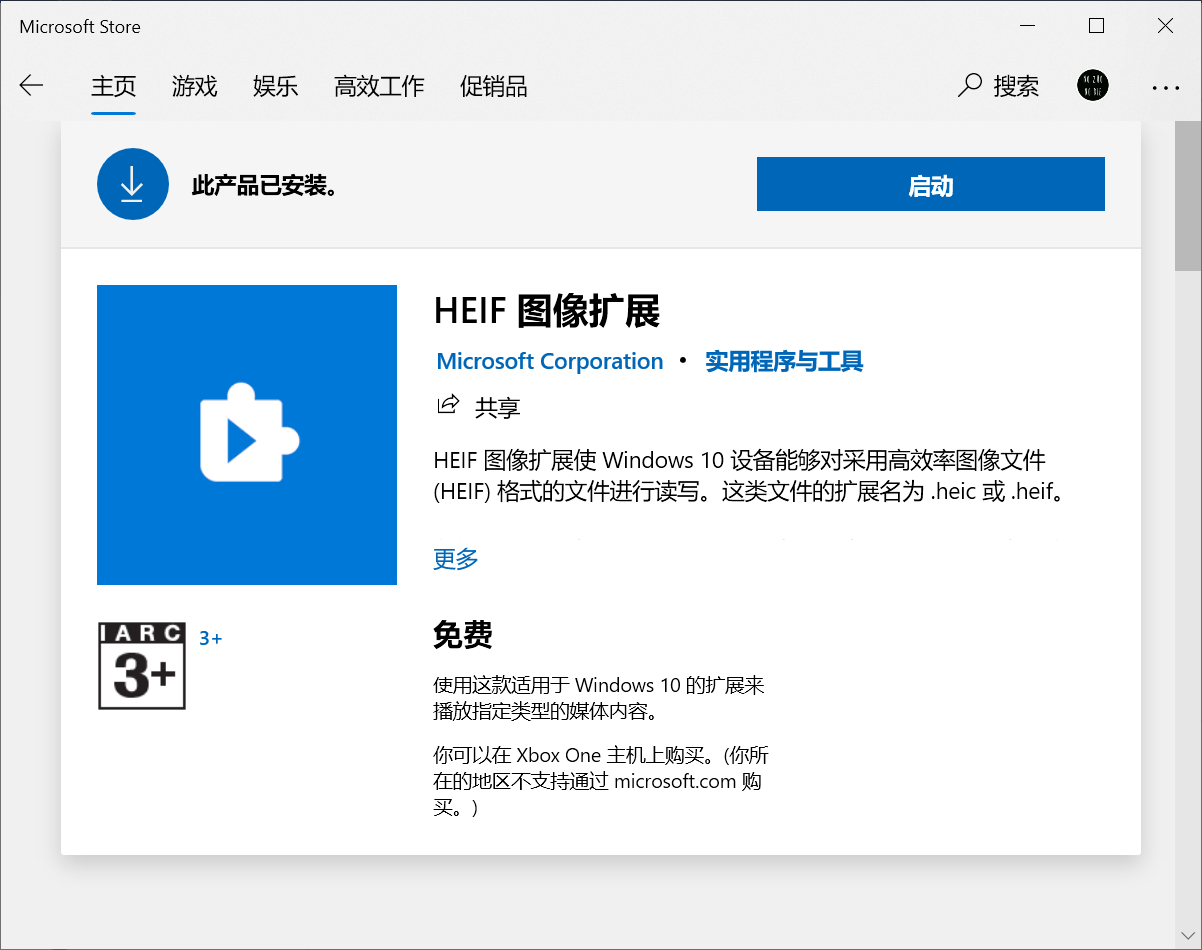The image size is (1202, 950).
Task: Click the 3+ rating details link
Action: (210, 637)
